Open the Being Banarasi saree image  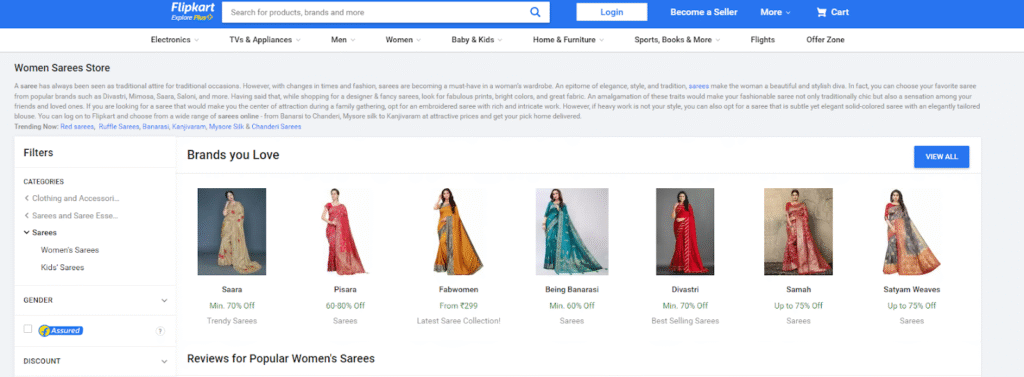click(x=572, y=231)
